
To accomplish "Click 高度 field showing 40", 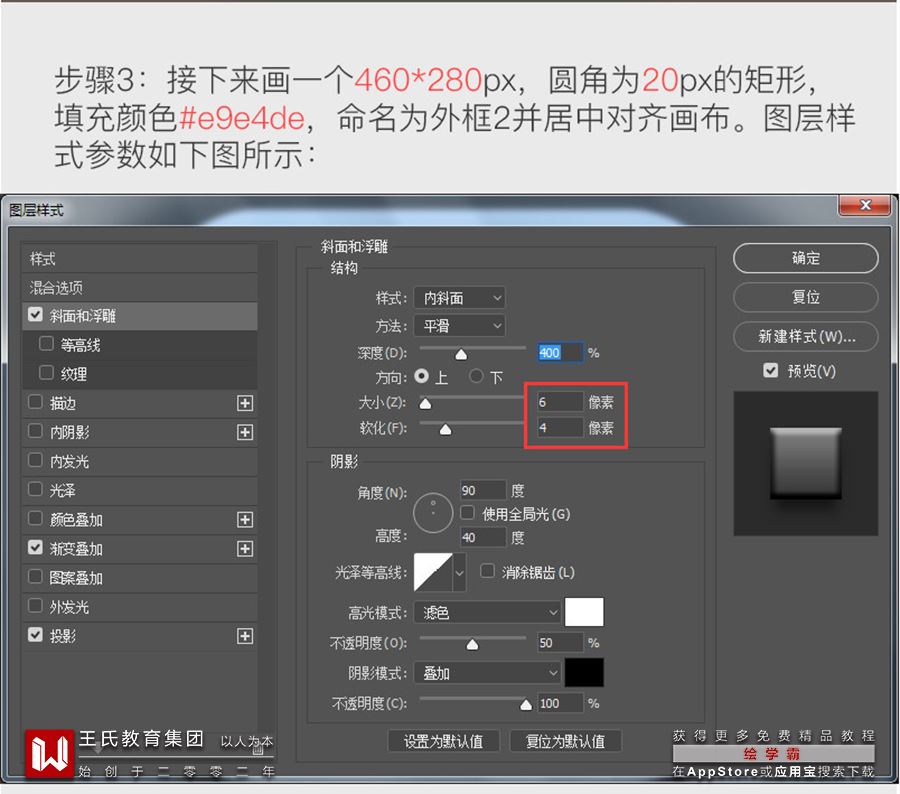I will coord(483,537).
